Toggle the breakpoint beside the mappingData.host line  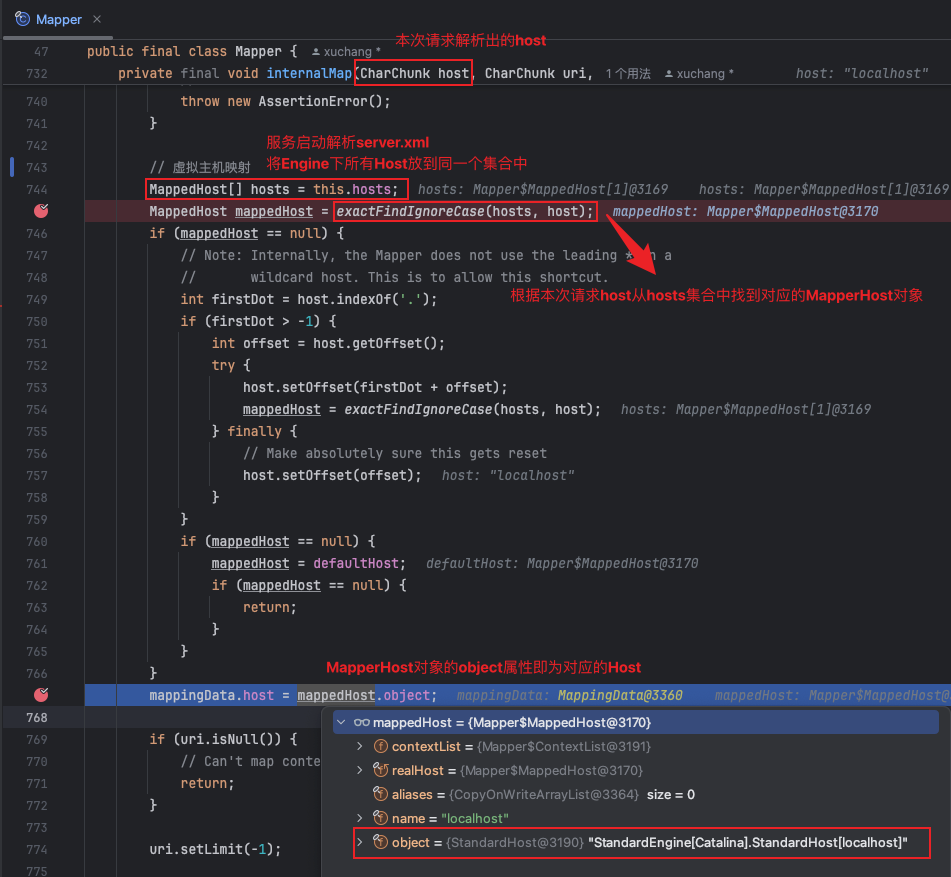(x=41, y=695)
